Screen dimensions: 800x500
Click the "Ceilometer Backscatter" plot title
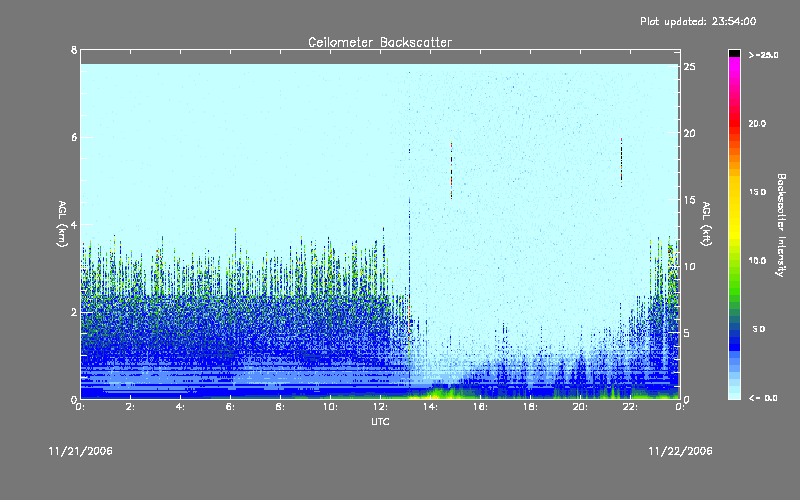pos(380,42)
